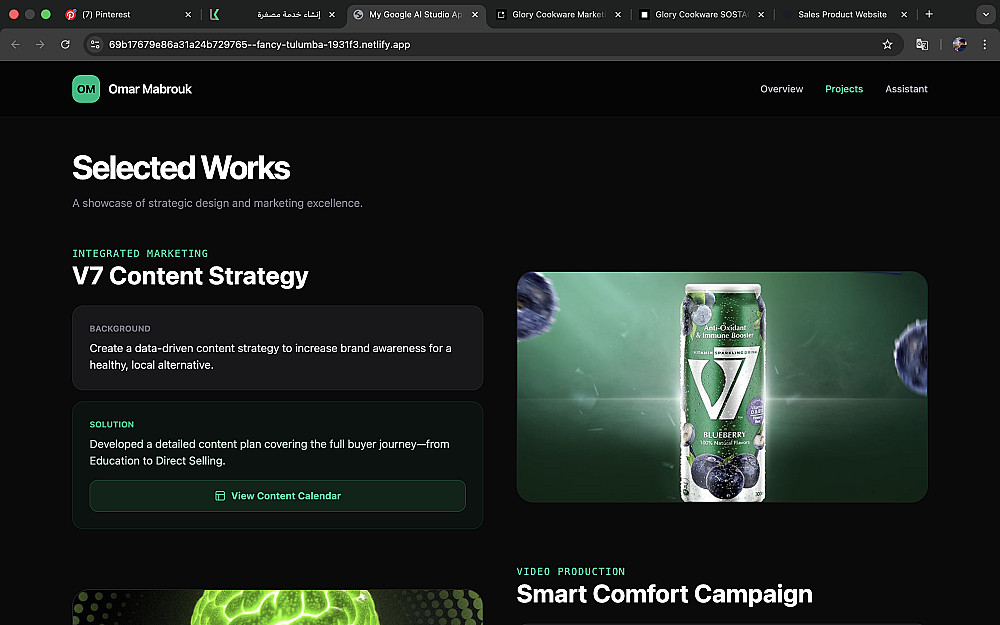This screenshot has height=625, width=1000.
Task: Close the Pinterest tab
Action: 188,14
